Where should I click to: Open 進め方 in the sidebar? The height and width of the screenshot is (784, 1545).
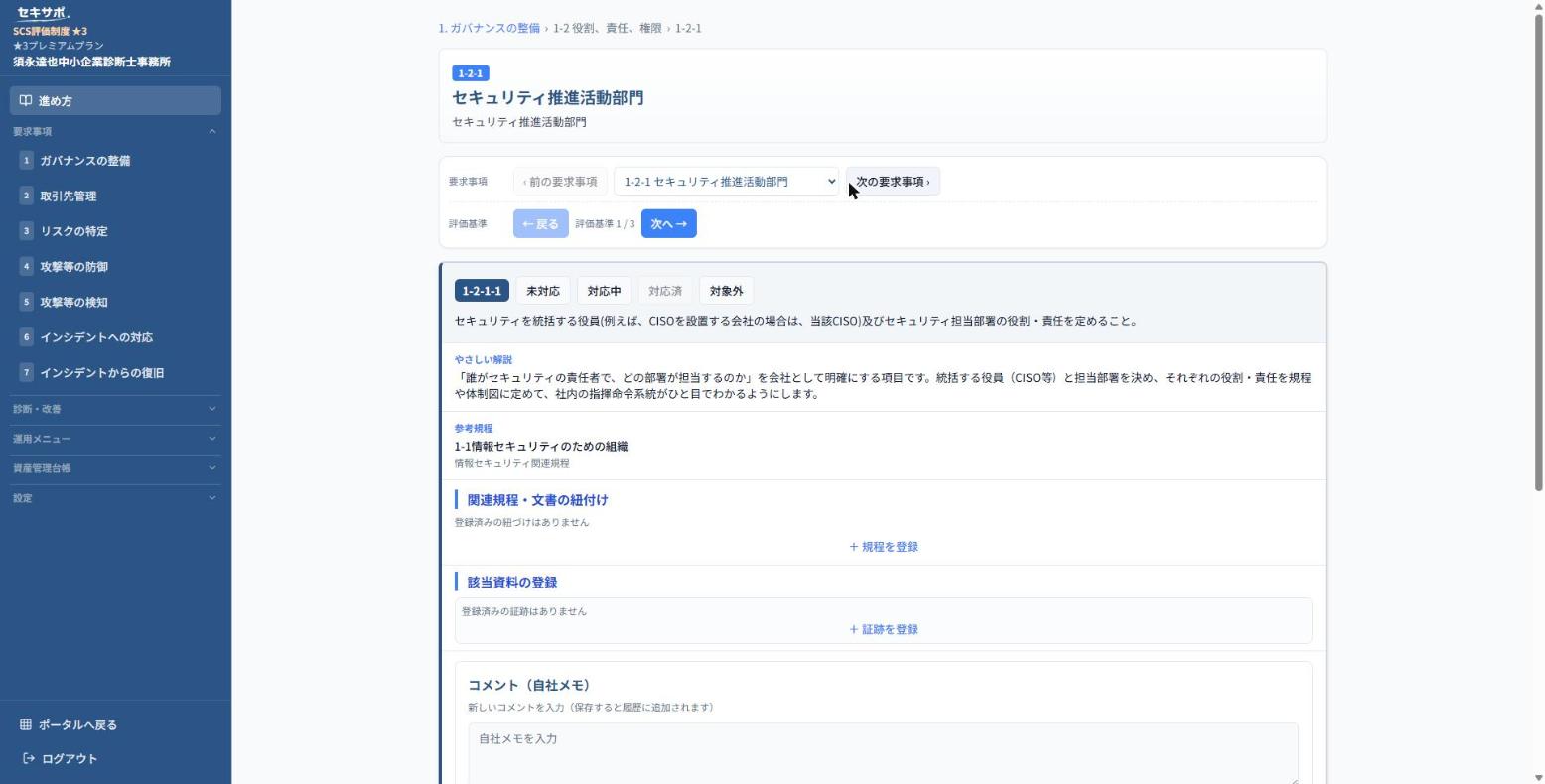(115, 100)
